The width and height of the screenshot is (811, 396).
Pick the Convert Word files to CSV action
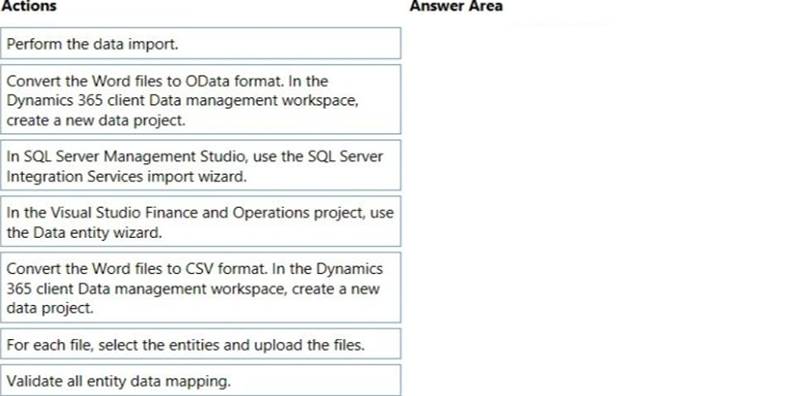click(200, 287)
